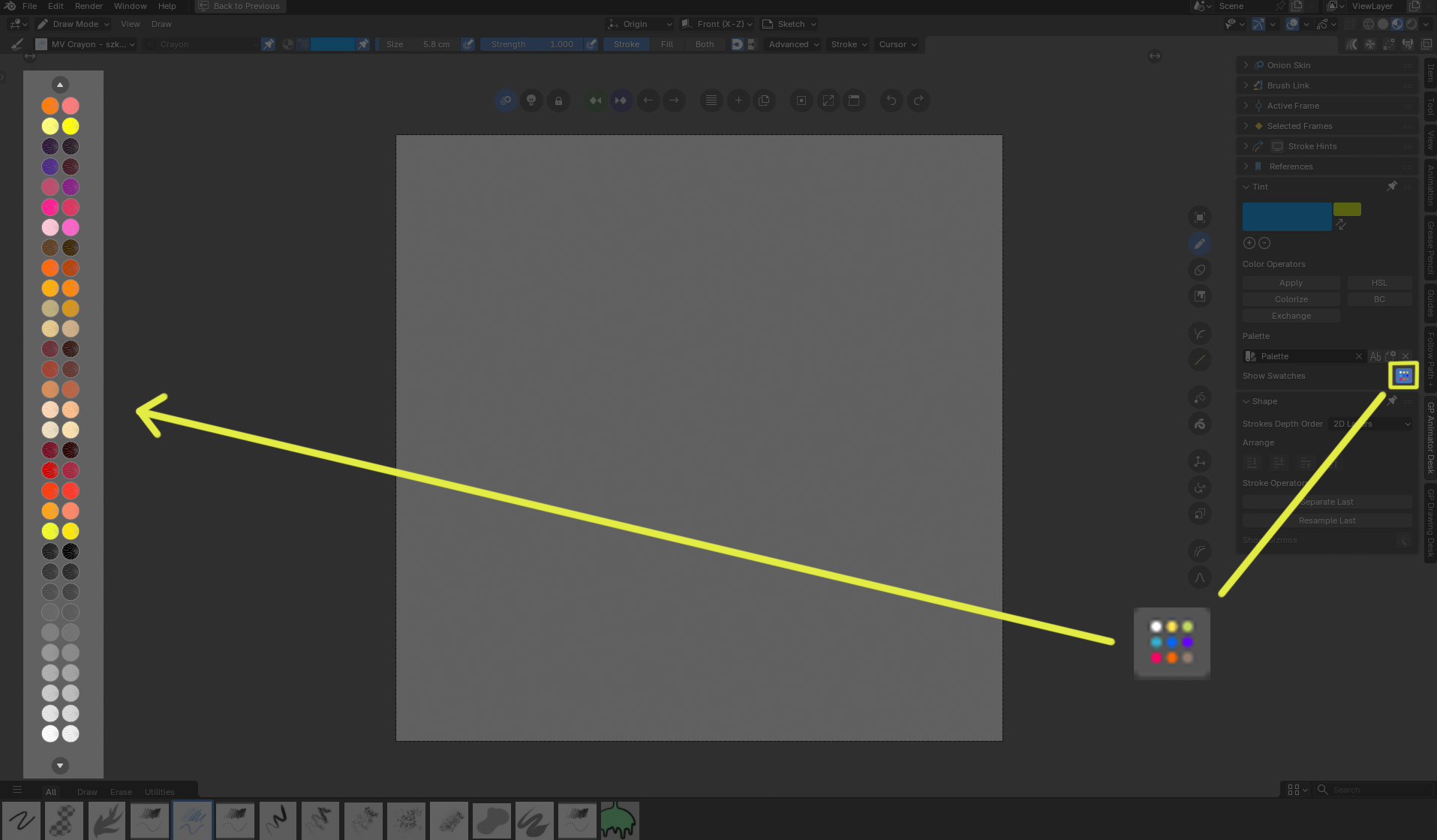
Task: Toggle Both color mode
Action: pos(705,44)
